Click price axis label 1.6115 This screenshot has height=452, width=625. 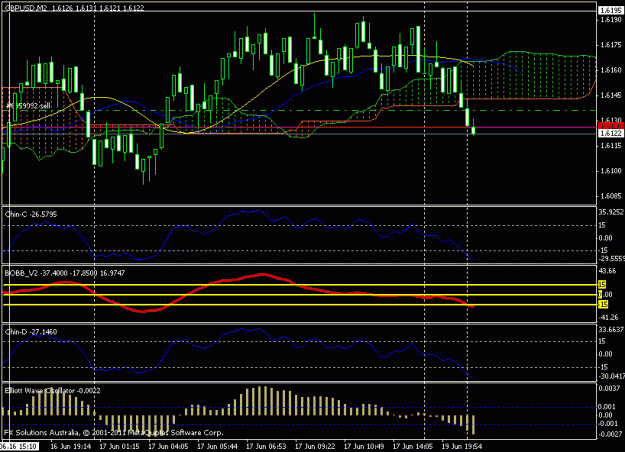click(x=611, y=146)
